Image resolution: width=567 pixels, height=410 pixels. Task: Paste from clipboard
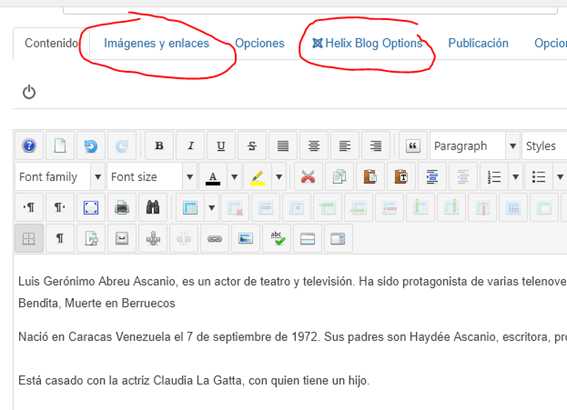click(370, 177)
